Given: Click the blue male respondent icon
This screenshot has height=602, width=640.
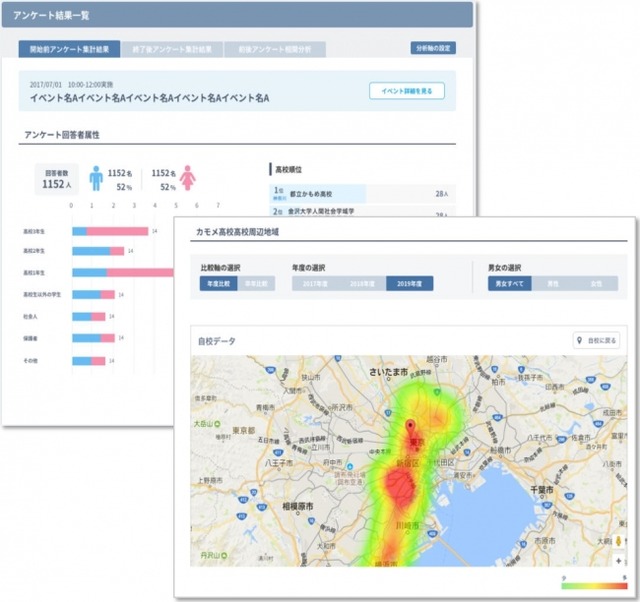Looking at the screenshot, I should coord(96,178).
